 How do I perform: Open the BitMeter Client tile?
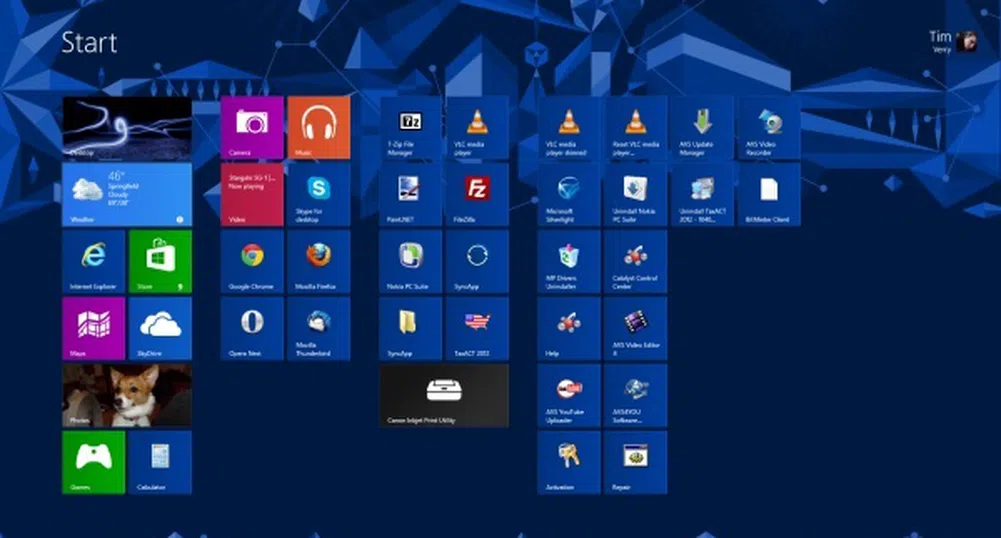tap(768, 195)
